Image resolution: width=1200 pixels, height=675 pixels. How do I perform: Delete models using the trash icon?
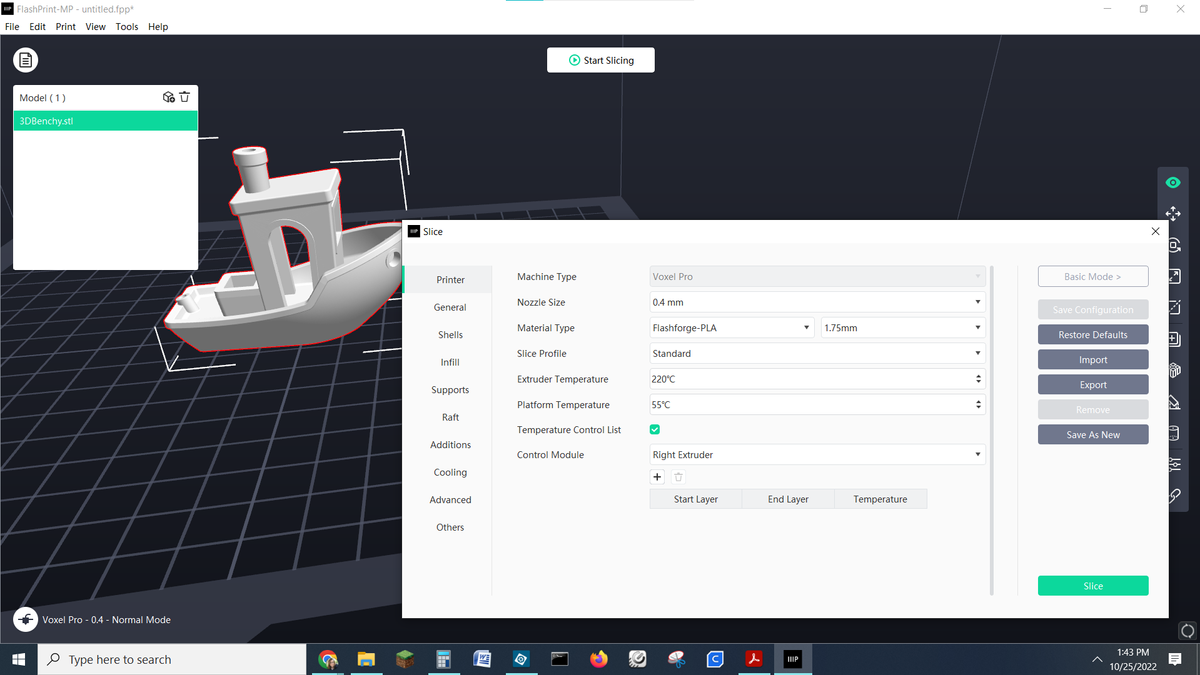pos(185,97)
